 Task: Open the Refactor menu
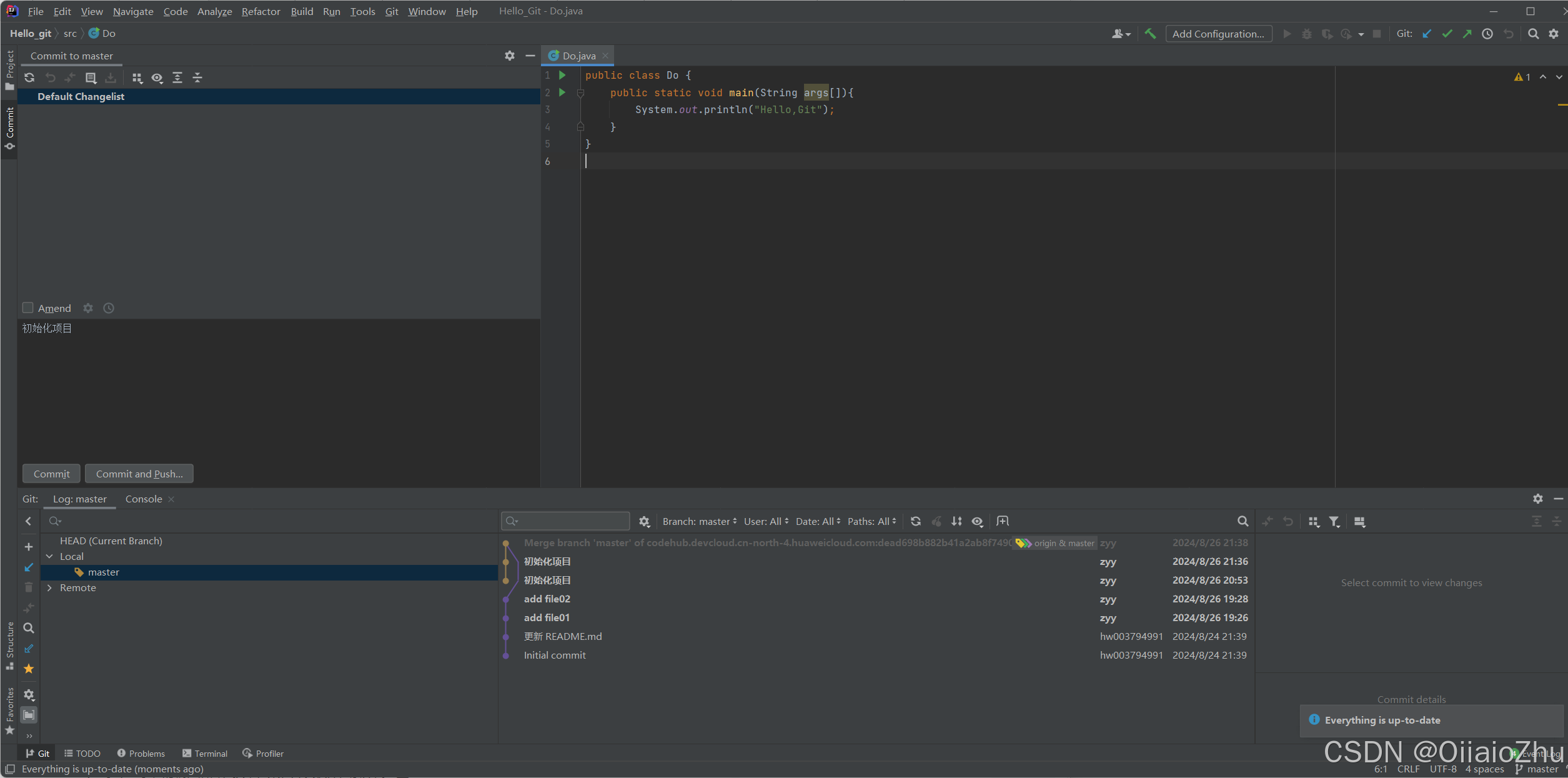pos(261,11)
